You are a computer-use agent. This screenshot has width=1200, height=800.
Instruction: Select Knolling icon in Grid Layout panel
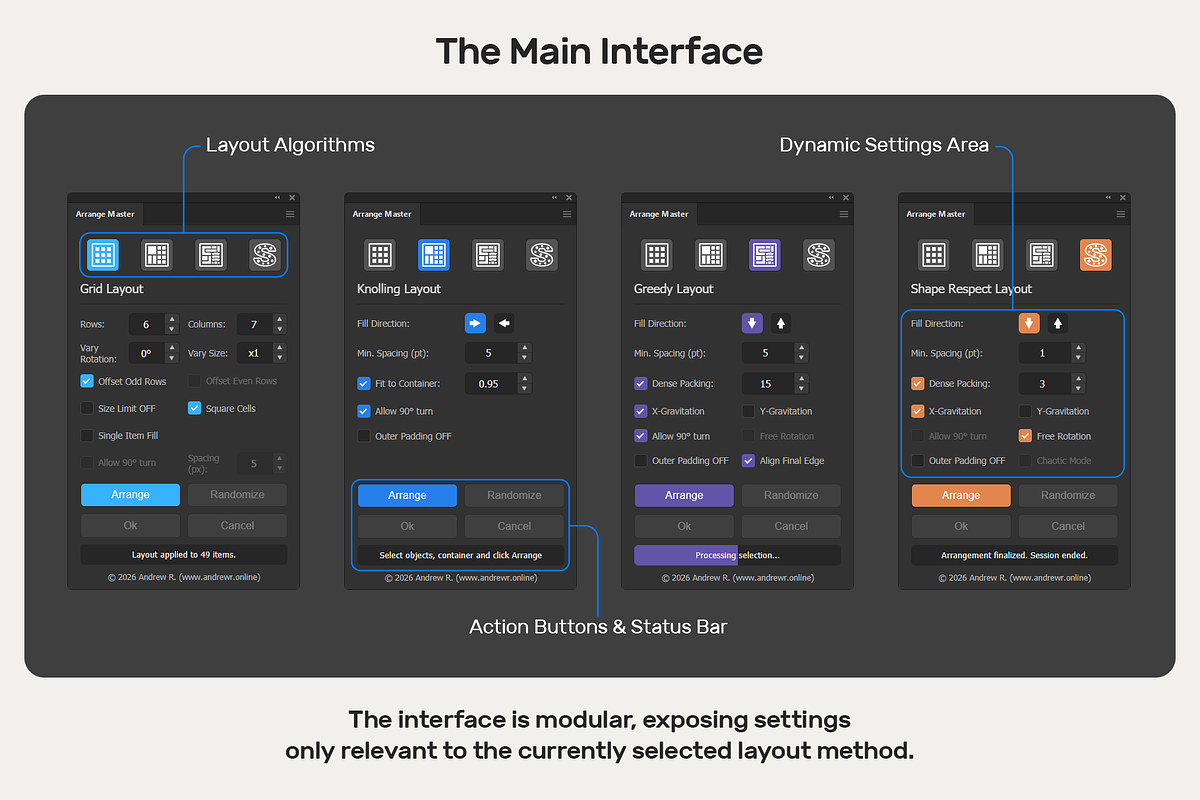157,255
